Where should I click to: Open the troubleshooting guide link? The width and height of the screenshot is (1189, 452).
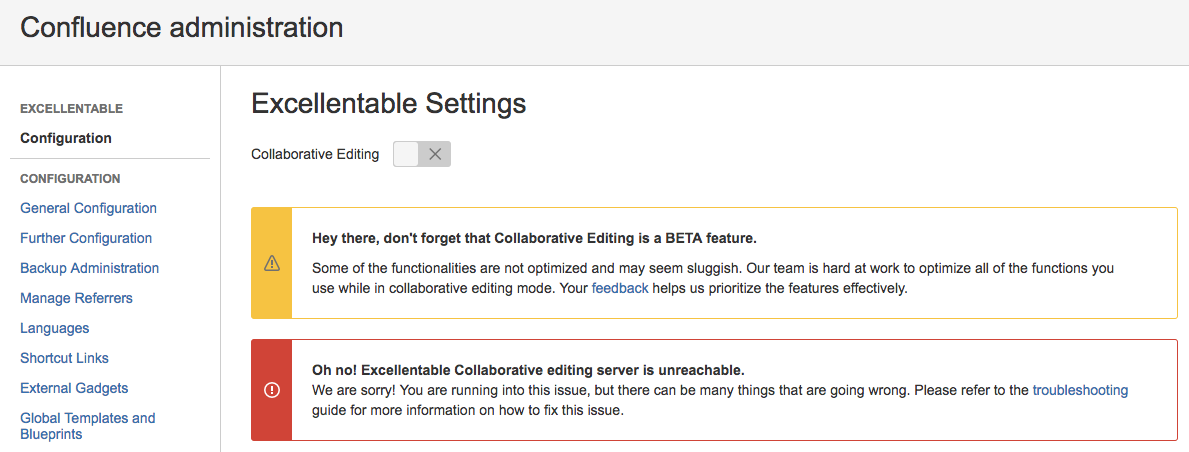coord(1081,391)
